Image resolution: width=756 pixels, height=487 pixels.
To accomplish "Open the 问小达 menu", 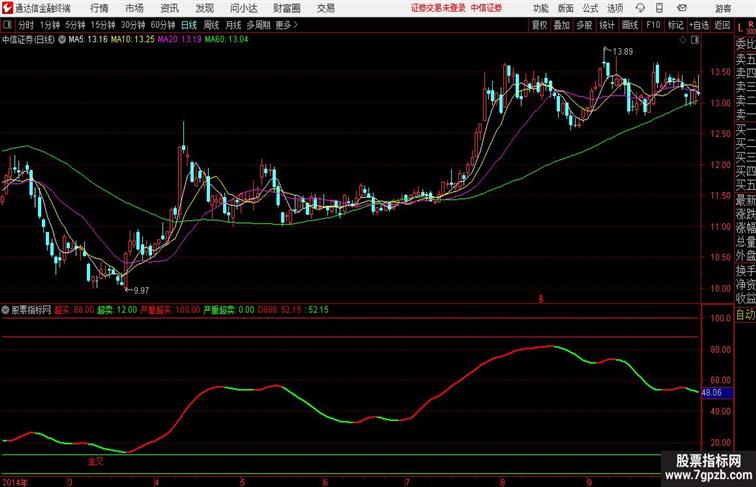I will (243, 8).
